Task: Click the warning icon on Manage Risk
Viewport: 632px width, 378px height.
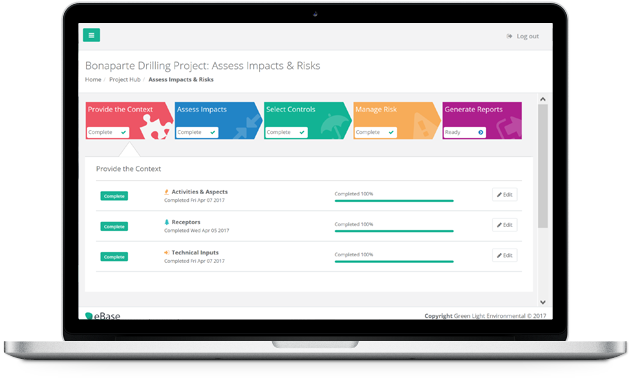Action: (423, 127)
